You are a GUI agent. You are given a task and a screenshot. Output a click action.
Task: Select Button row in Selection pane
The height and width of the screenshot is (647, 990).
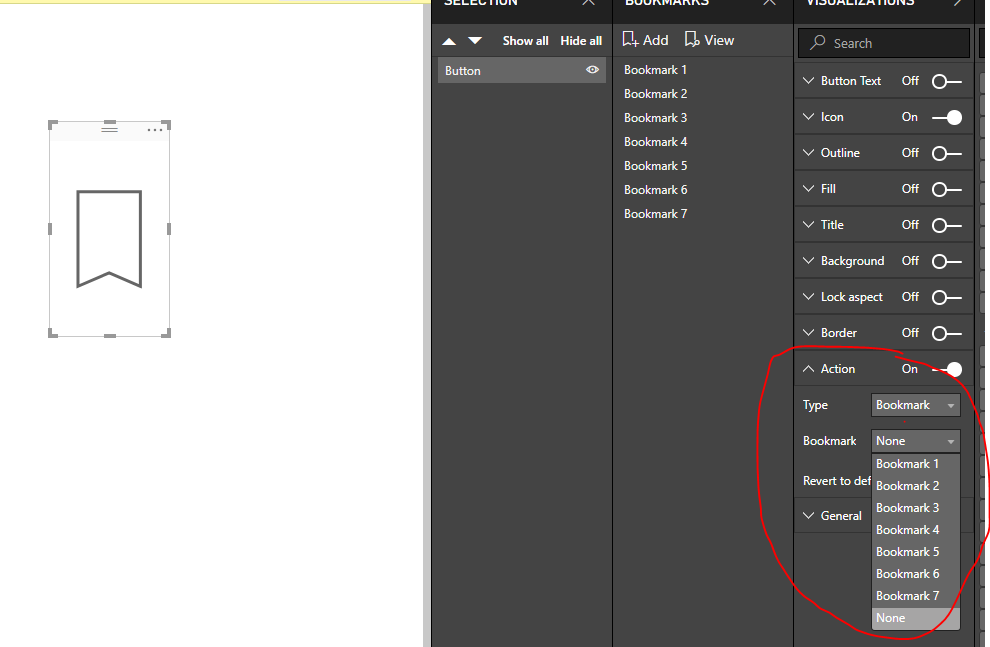click(522, 70)
